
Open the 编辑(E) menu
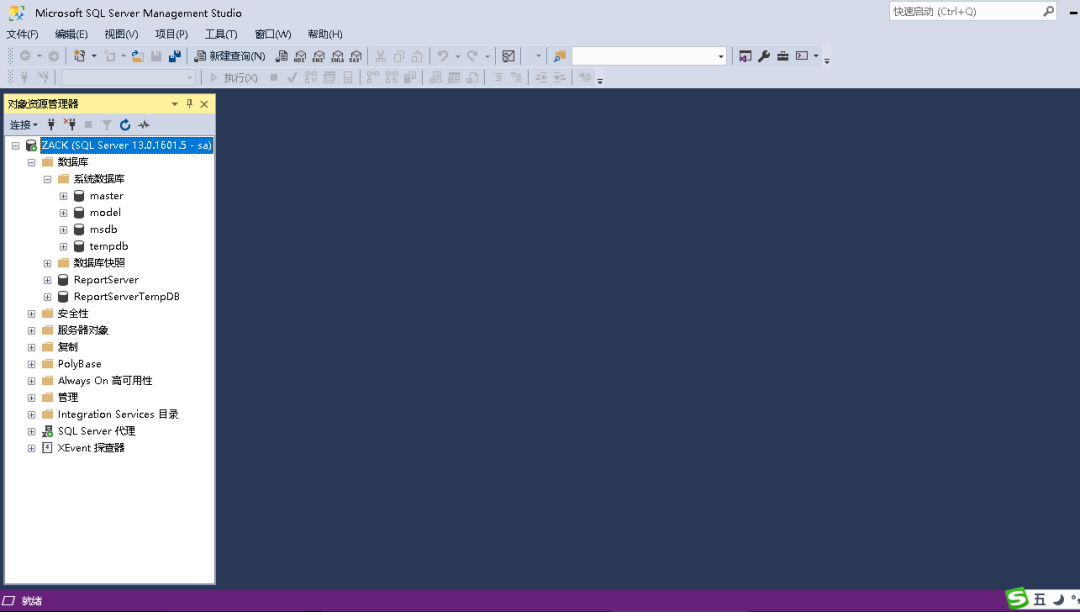[x=72, y=34]
